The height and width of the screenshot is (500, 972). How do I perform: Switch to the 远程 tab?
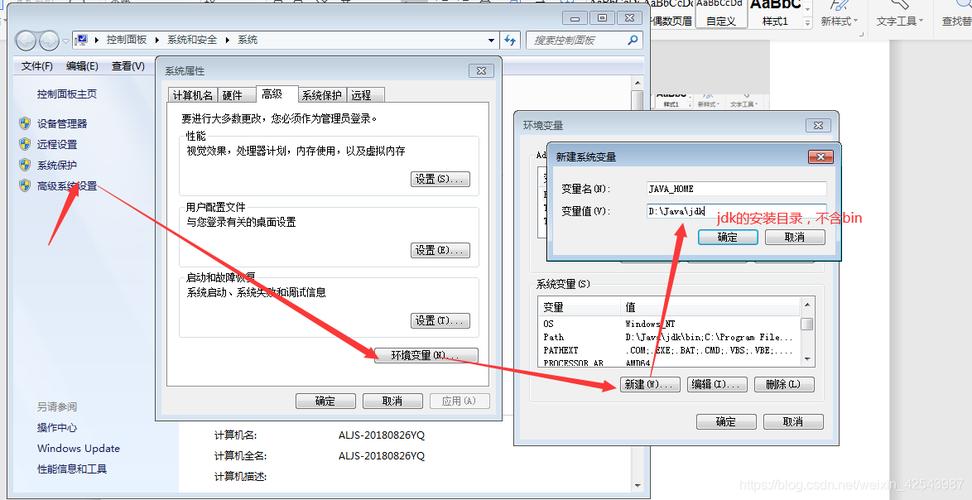(x=366, y=95)
